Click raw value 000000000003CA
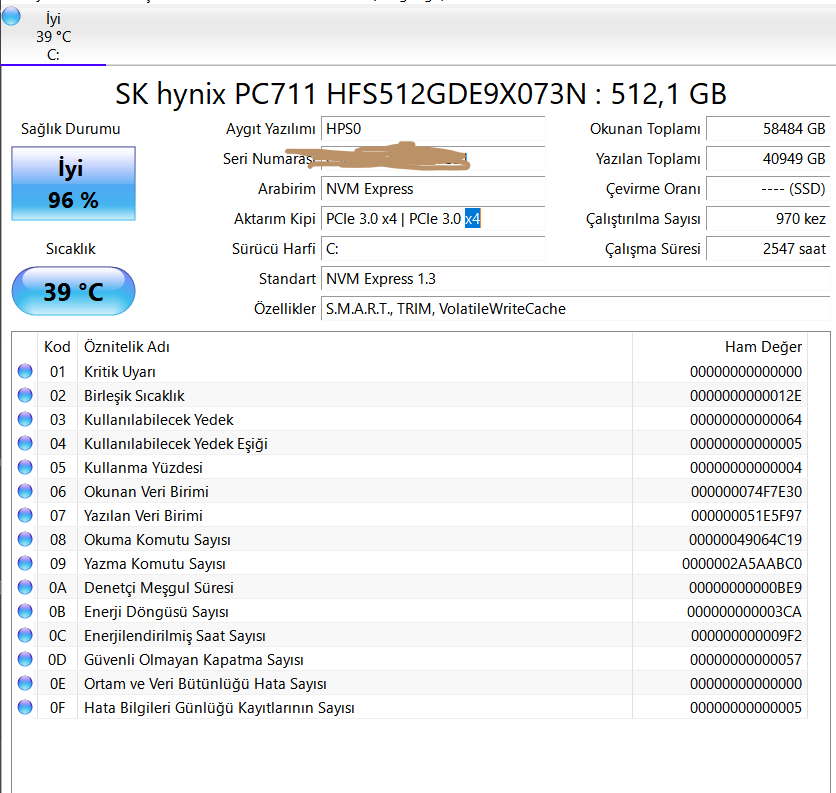The width and height of the screenshot is (836, 793). (744, 612)
